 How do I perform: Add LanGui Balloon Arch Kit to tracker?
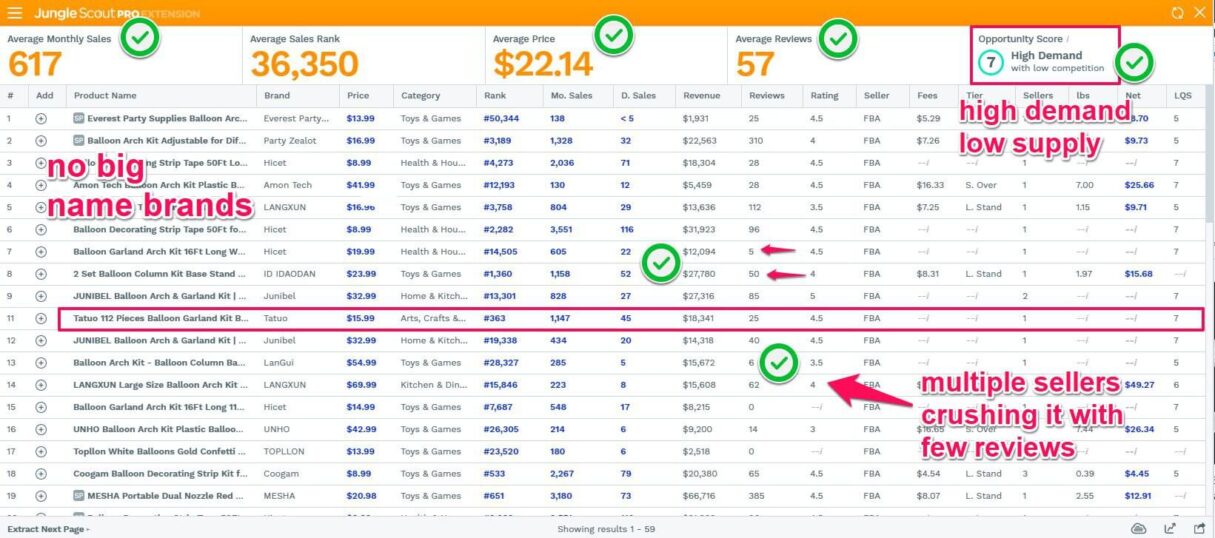click(x=41, y=363)
